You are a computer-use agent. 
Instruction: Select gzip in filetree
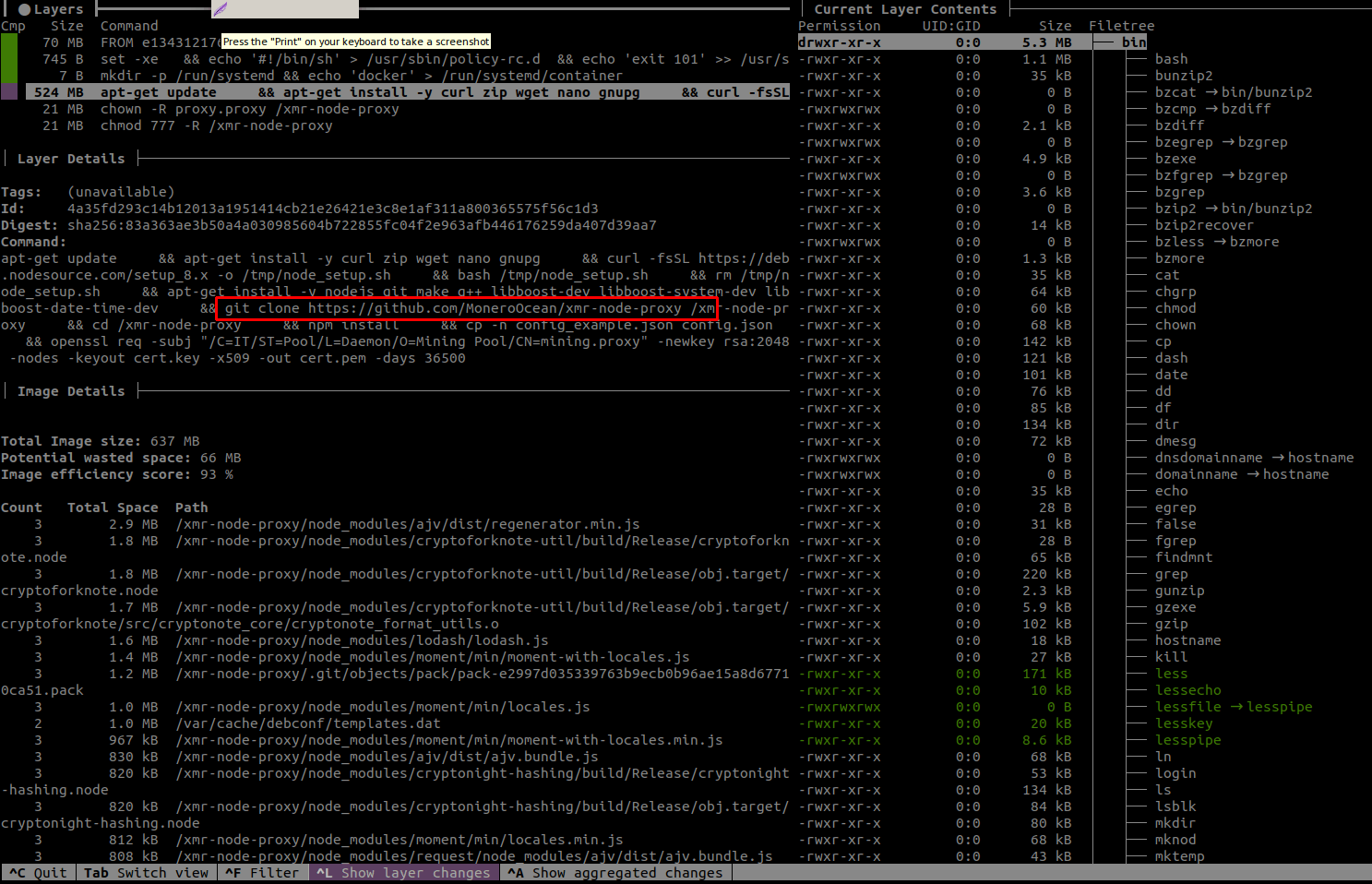[x=1172, y=624]
